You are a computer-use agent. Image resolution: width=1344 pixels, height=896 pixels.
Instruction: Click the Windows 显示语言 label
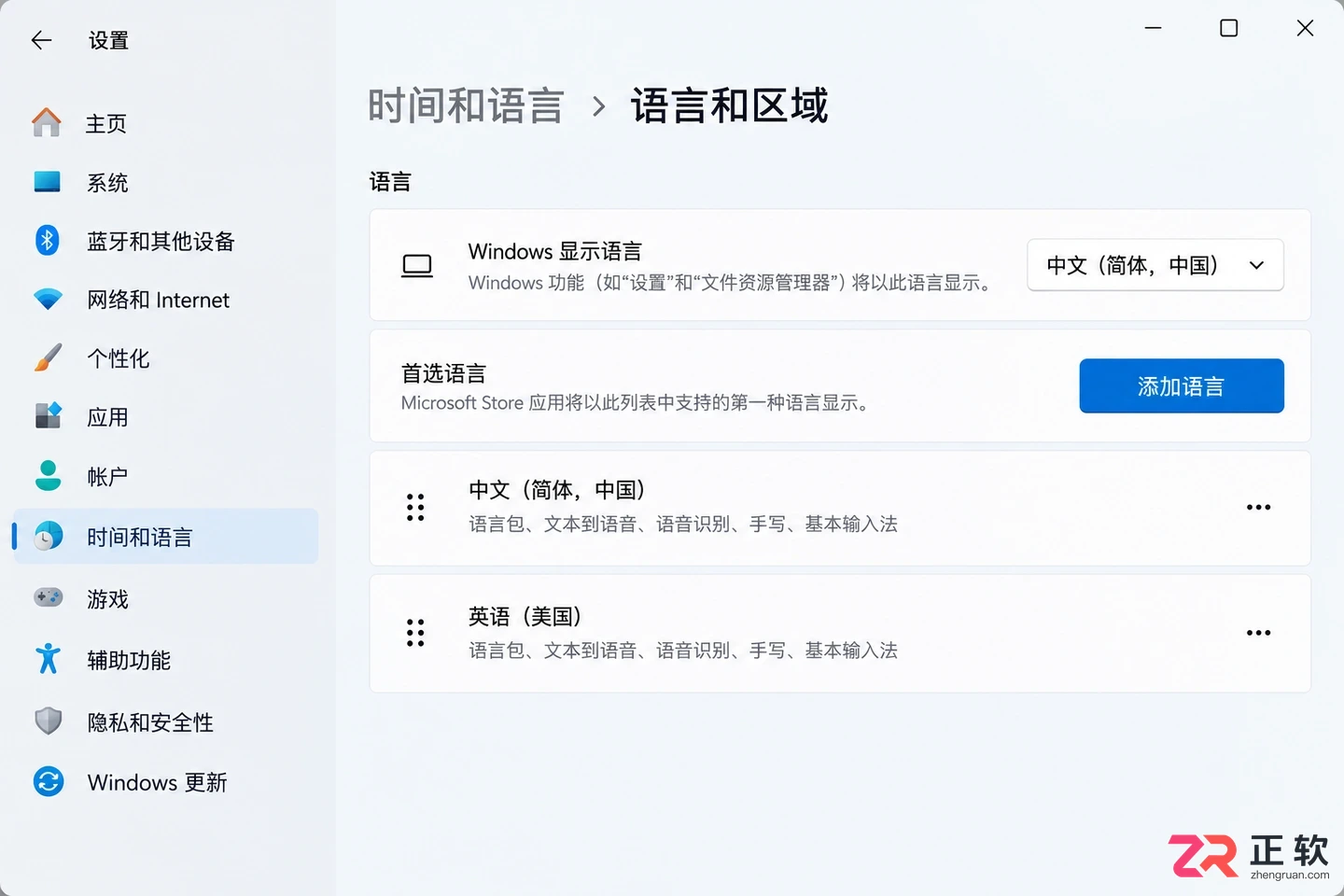pyautogui.click(x=555, y=251)
